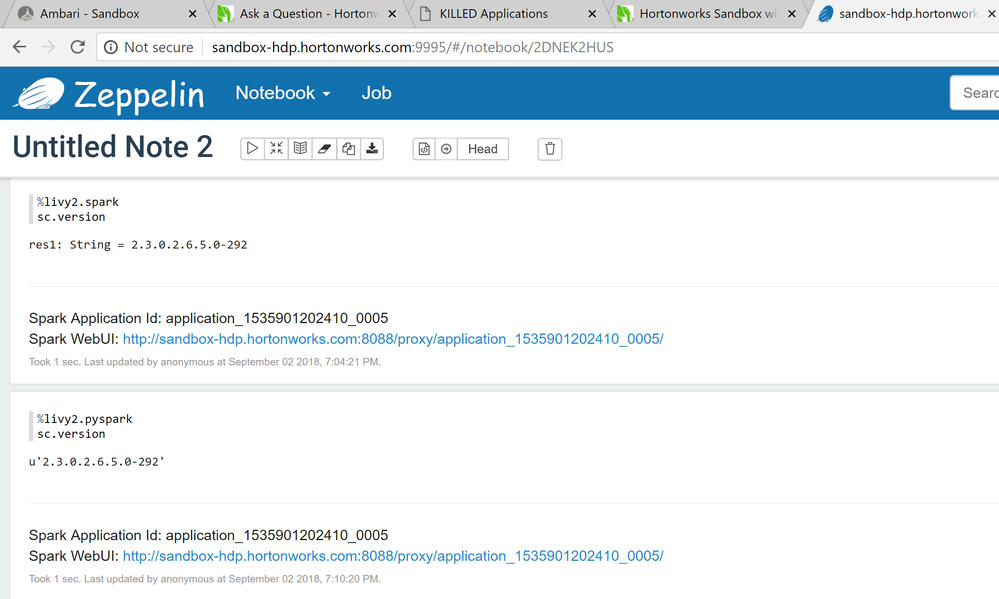The image size is (999, 599).
Task: Clone this note icon
Action: 349,148
